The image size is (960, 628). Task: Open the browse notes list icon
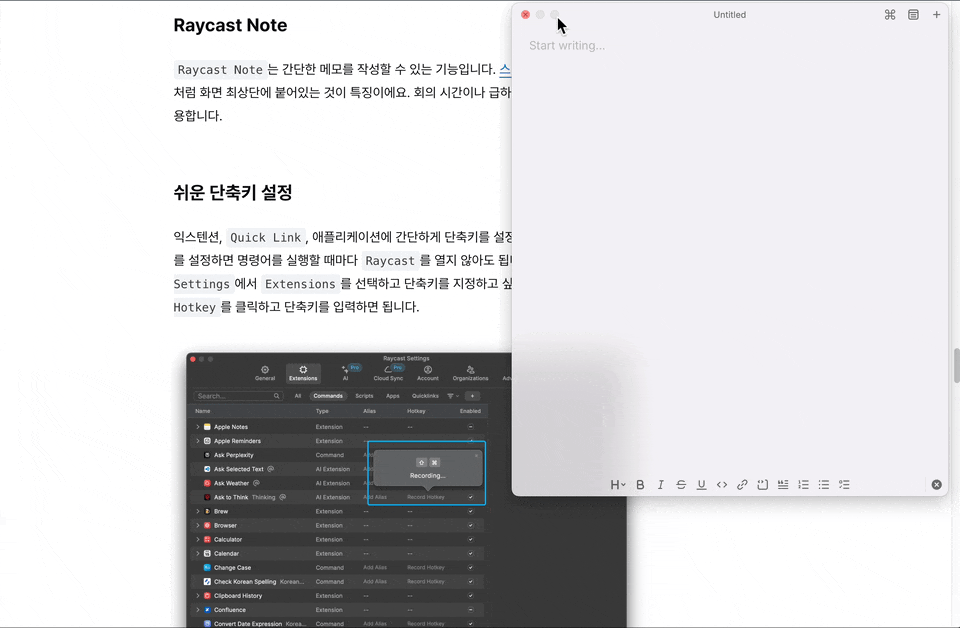(913, 15)
